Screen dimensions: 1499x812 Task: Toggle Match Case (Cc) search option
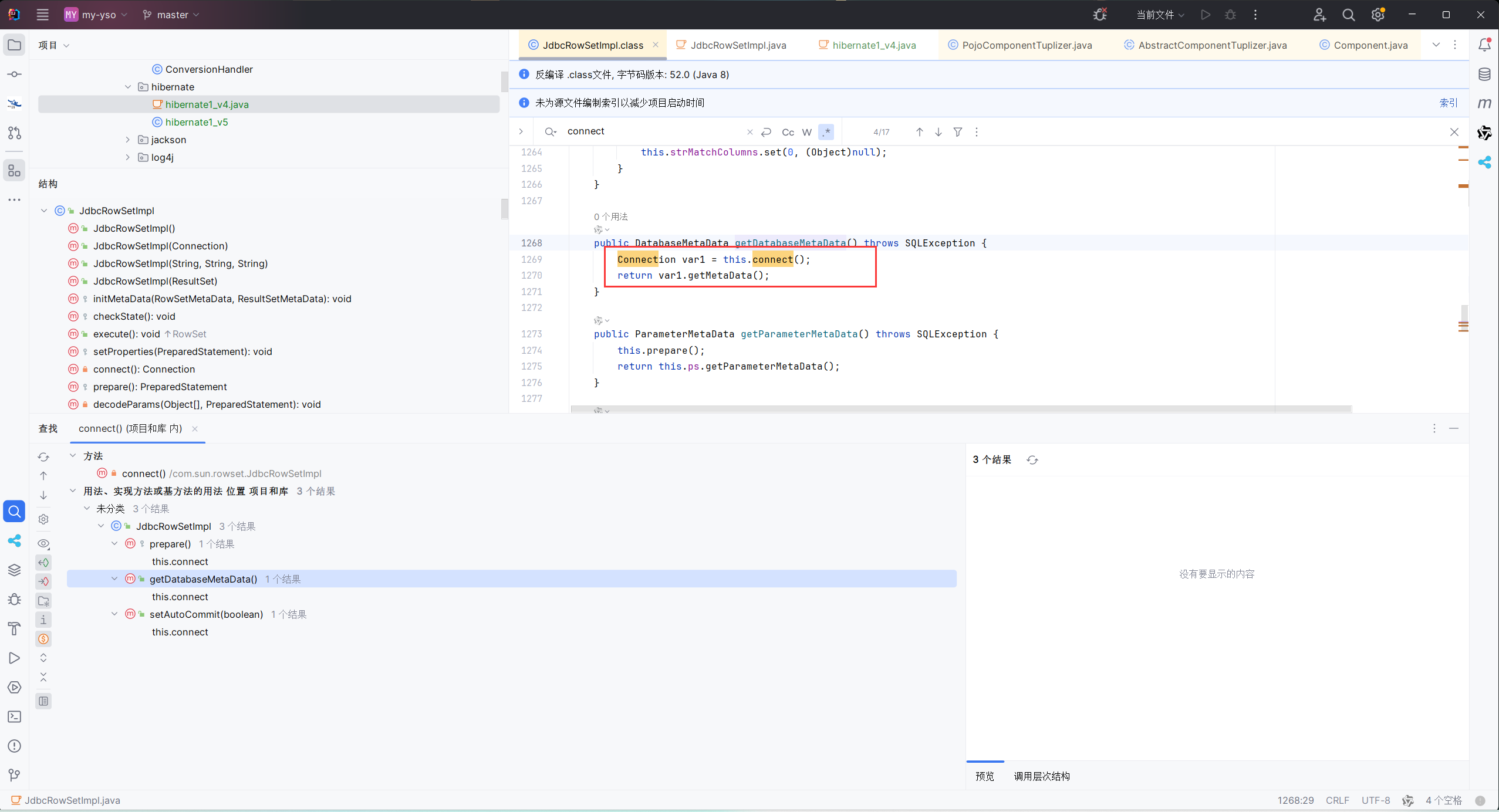coord(788,132)
